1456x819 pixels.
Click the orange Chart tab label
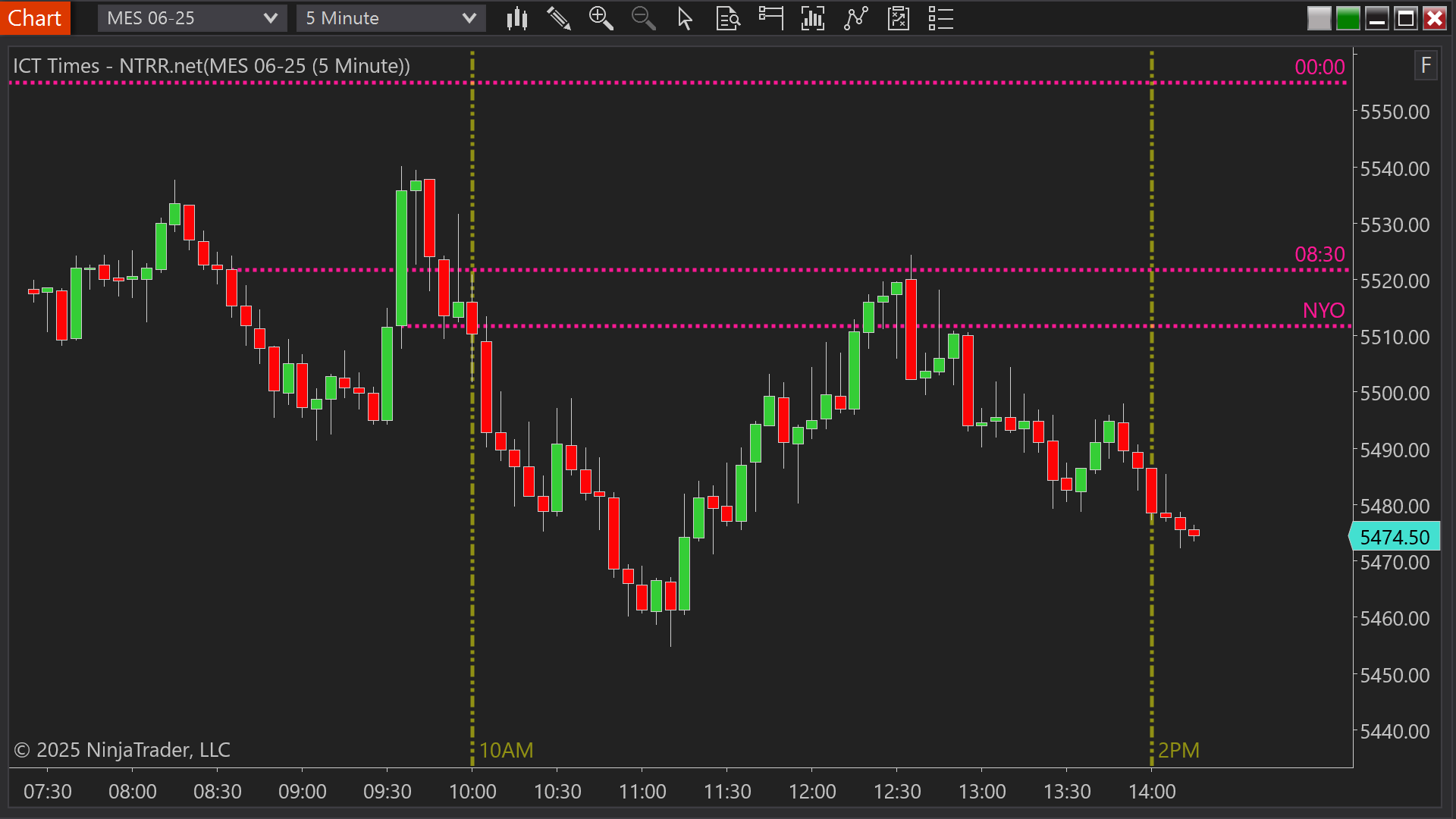point(35,17)
